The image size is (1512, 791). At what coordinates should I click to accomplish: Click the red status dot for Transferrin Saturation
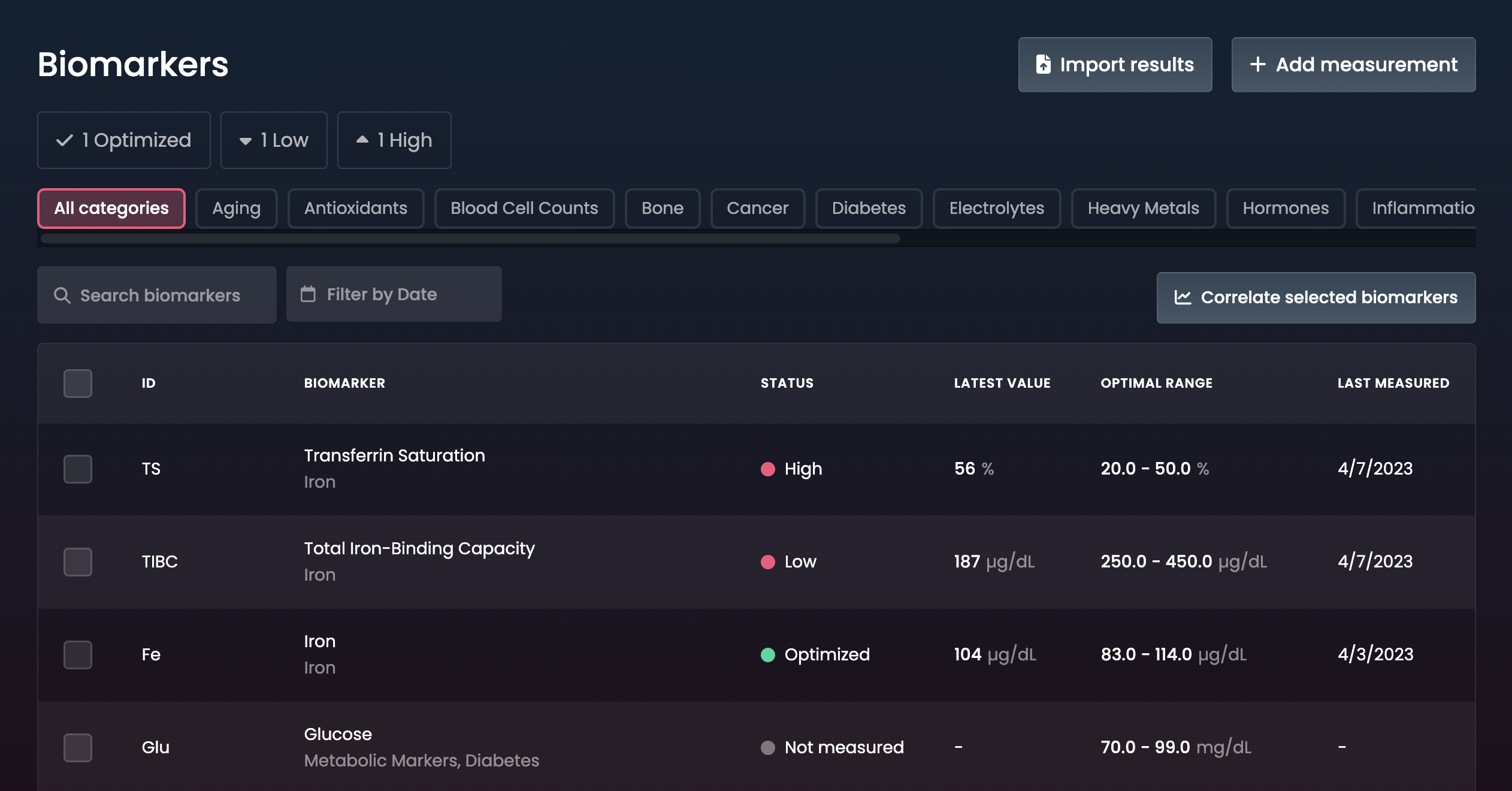click(x=767, y=469)
